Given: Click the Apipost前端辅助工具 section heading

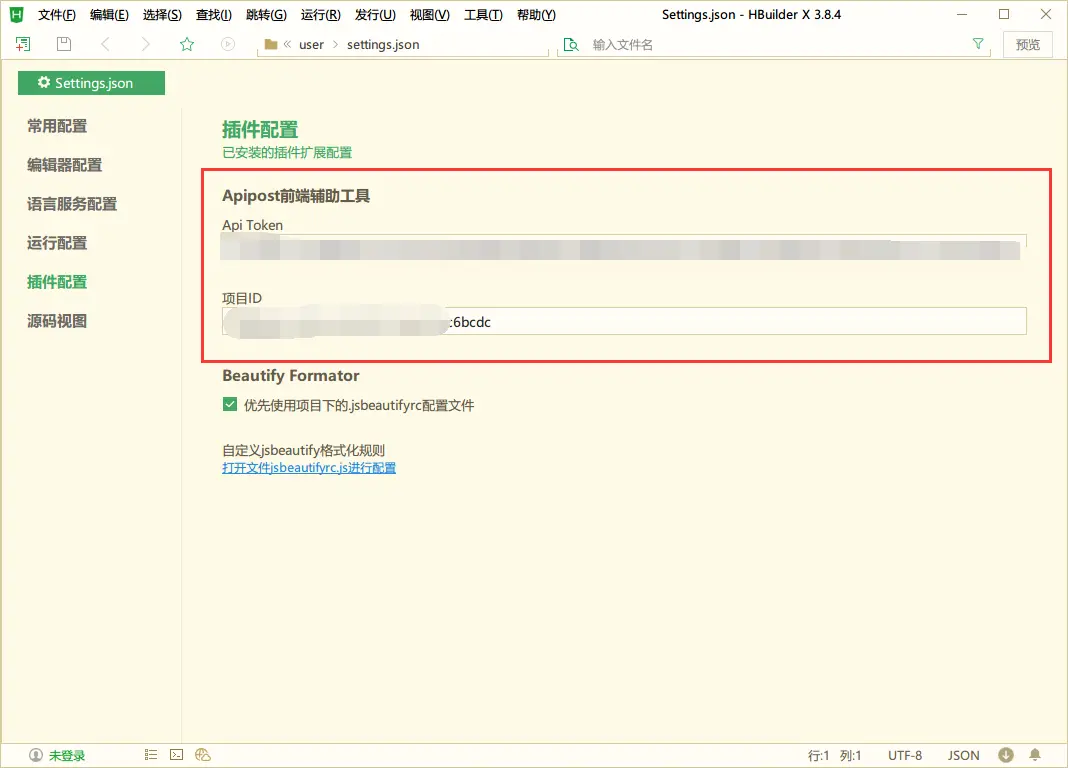Looking at the screenshot, I should pos(296,196).
